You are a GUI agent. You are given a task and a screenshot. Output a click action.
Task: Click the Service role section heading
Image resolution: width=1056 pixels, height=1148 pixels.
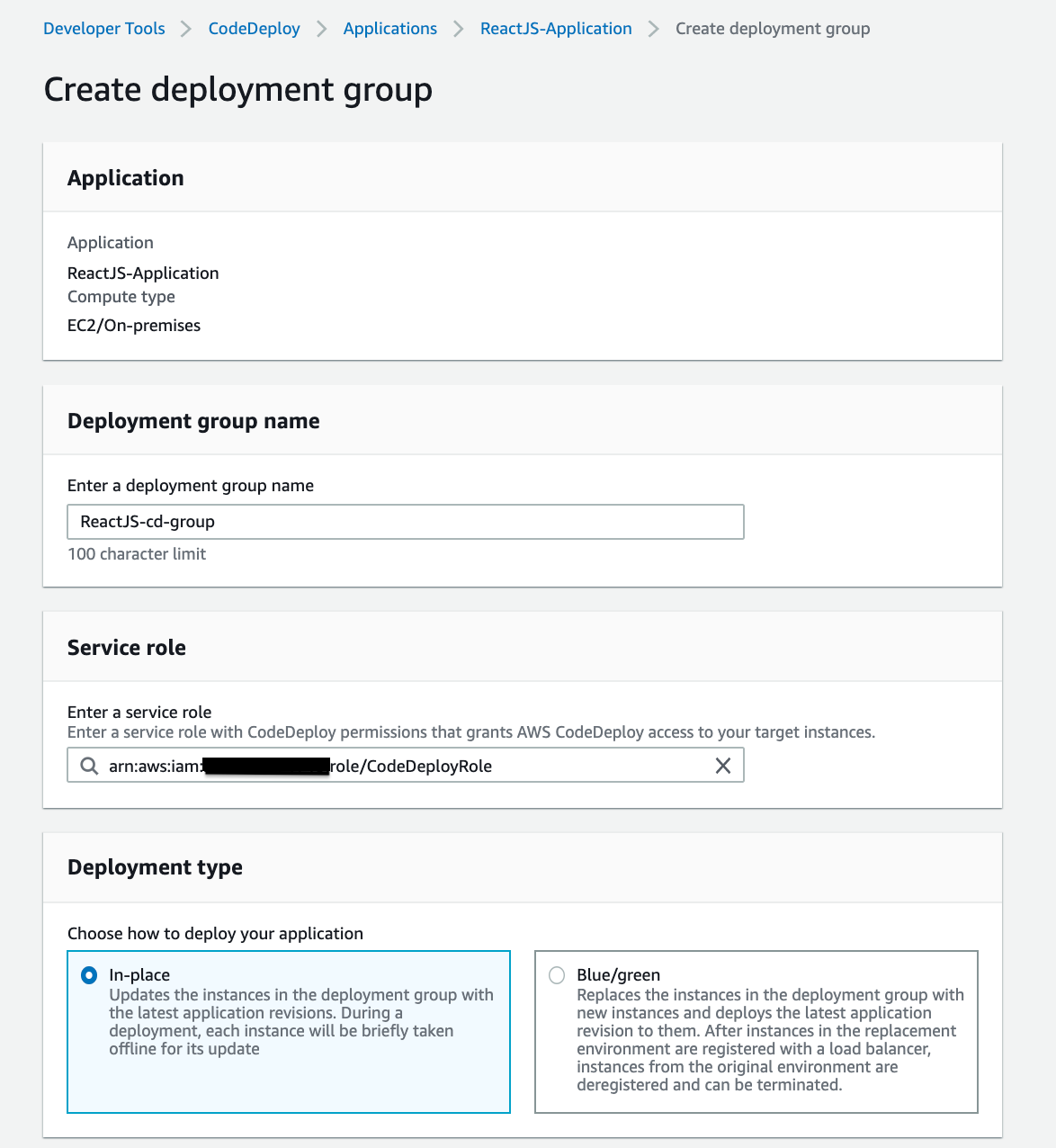pyautogui.click(x=127, y=648)
